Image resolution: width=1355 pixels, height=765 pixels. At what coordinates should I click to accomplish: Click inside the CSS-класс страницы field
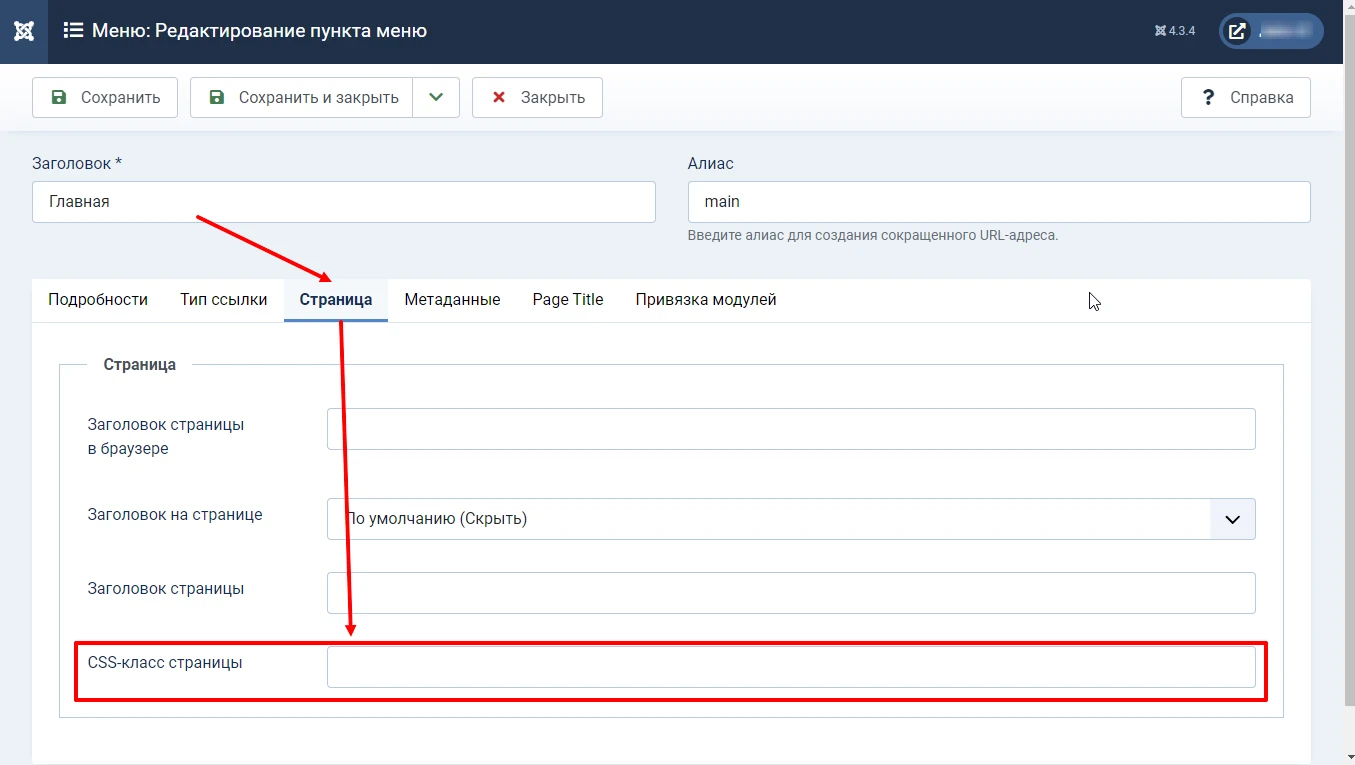pos(790,666)
